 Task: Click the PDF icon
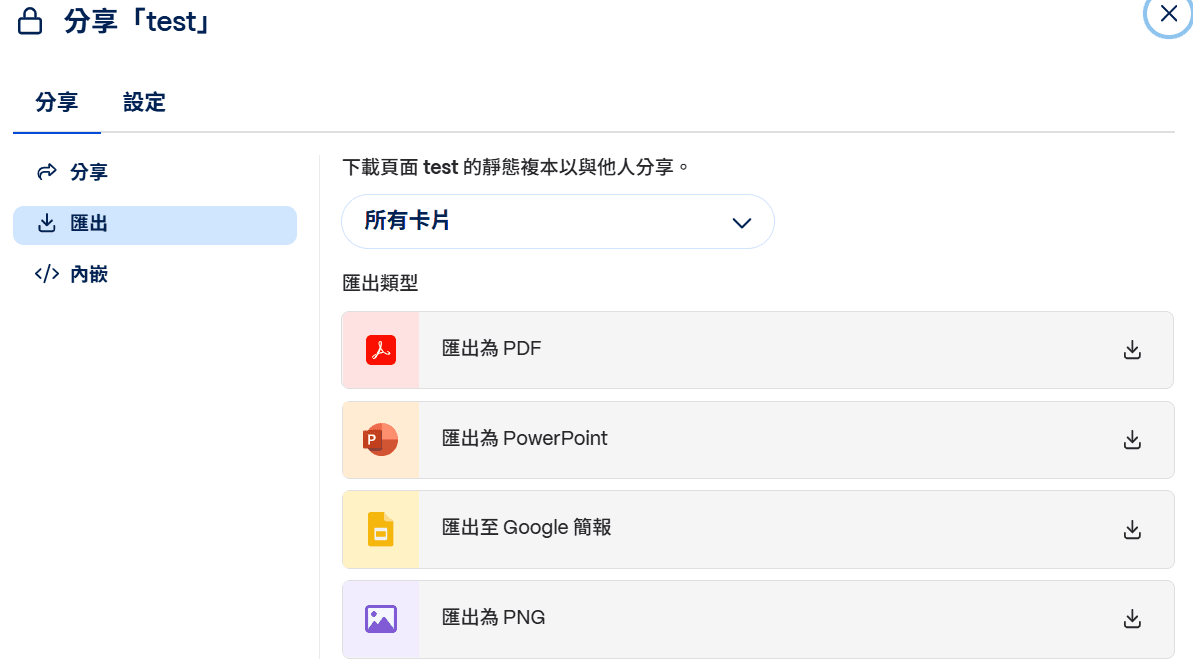click(381, 350)
